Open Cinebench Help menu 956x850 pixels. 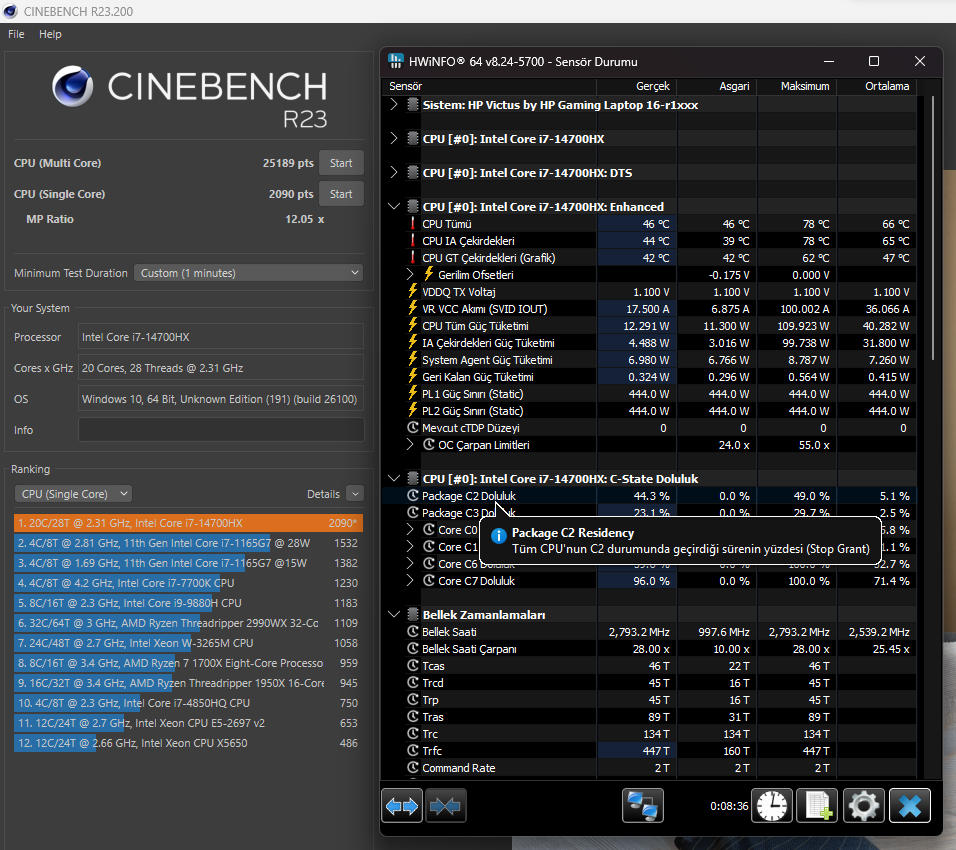coord(50,34)
